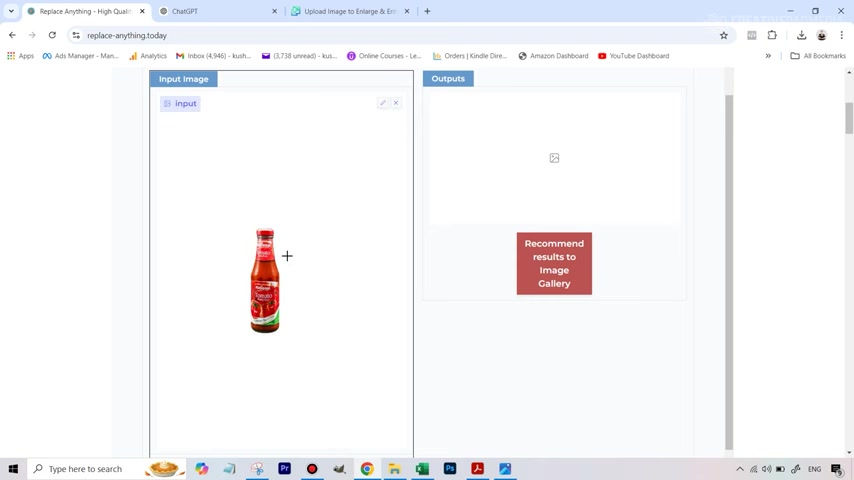Open the downloads icon in toolbar
Screen dimensions: 854x480
pos(801,35)
